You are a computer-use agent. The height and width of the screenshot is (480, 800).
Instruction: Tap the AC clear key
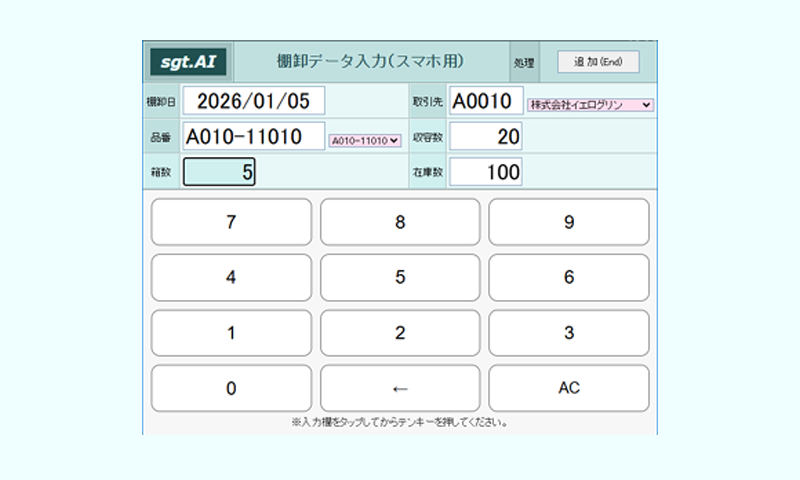click(569, 388)
